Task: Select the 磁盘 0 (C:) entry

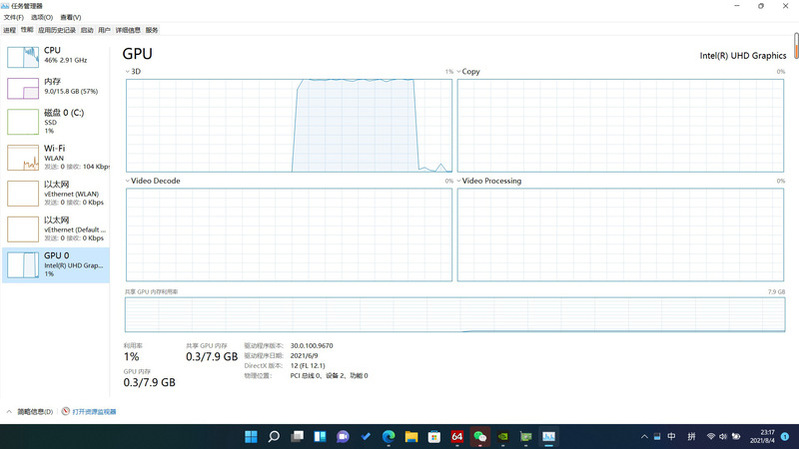Action: [56, 121]
